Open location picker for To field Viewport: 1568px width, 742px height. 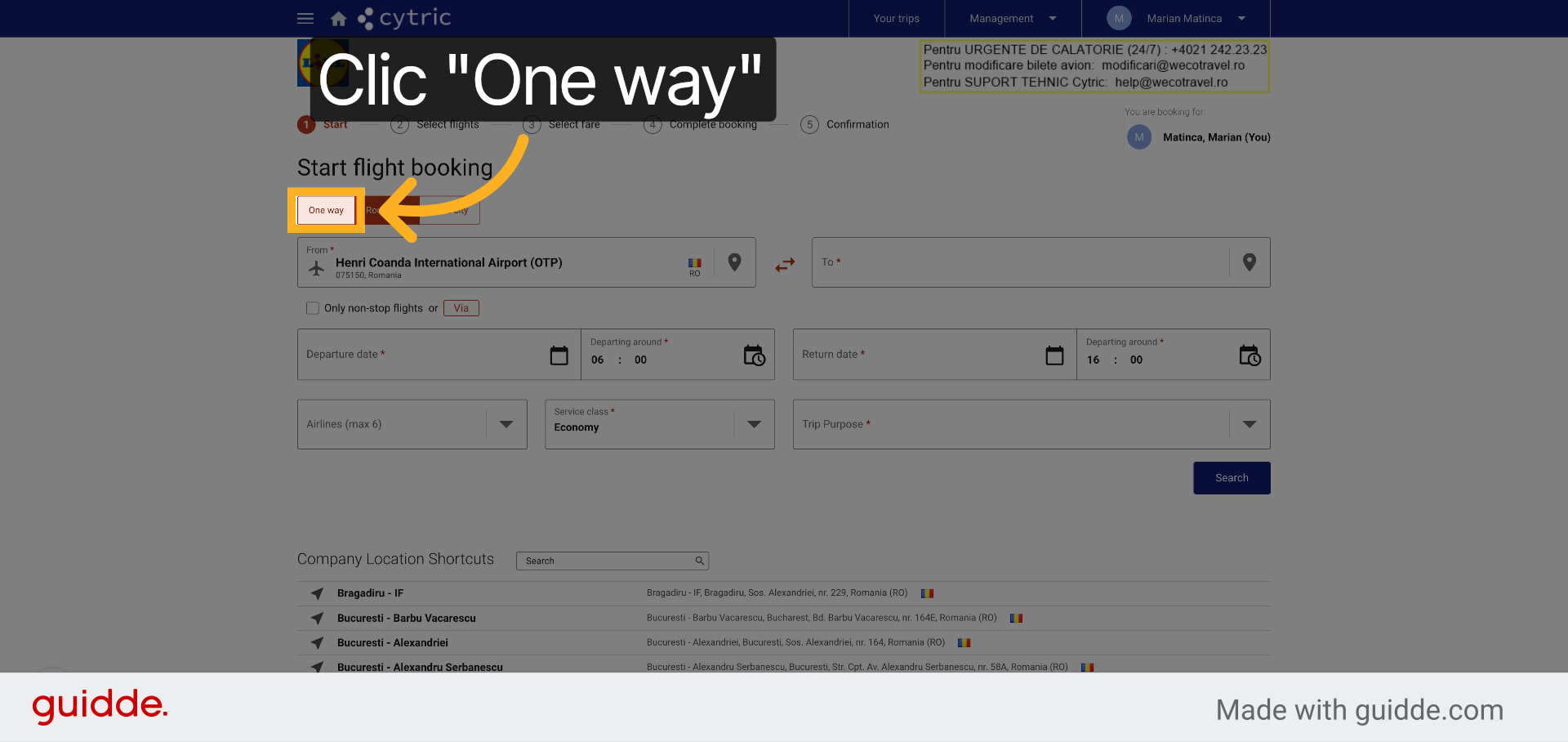(1249, 262)
